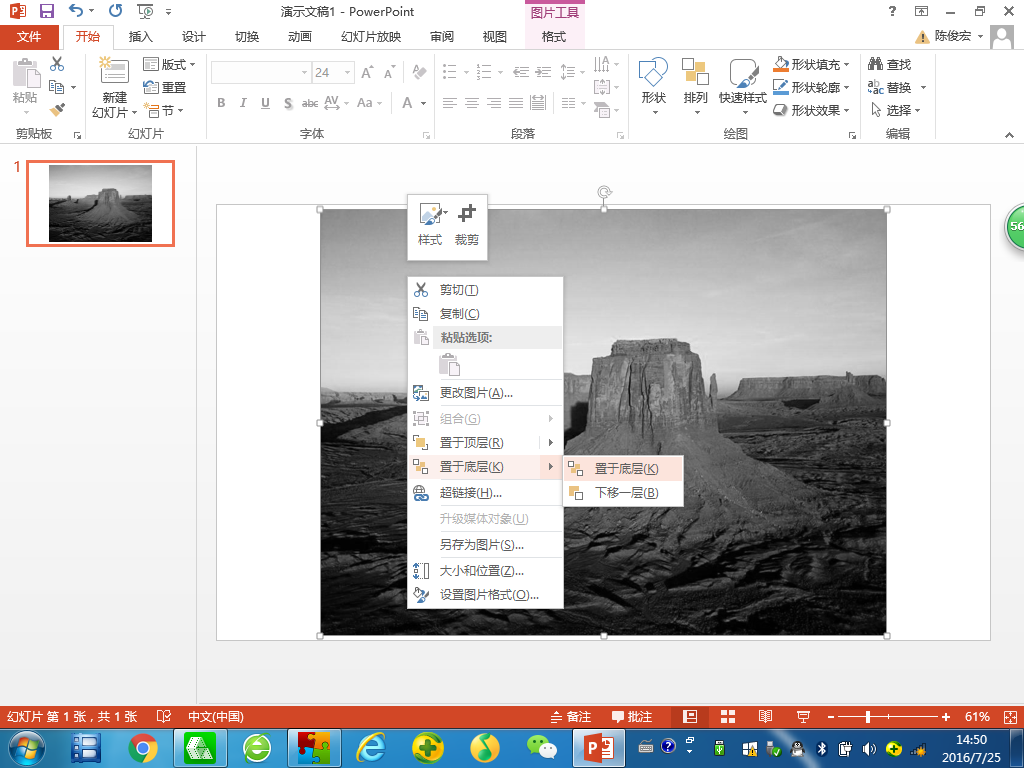The height and width of the screenshot is (768, 1024).
Task: Click the Style (样式) icon in mini toolbar
Action: (432, 214)
